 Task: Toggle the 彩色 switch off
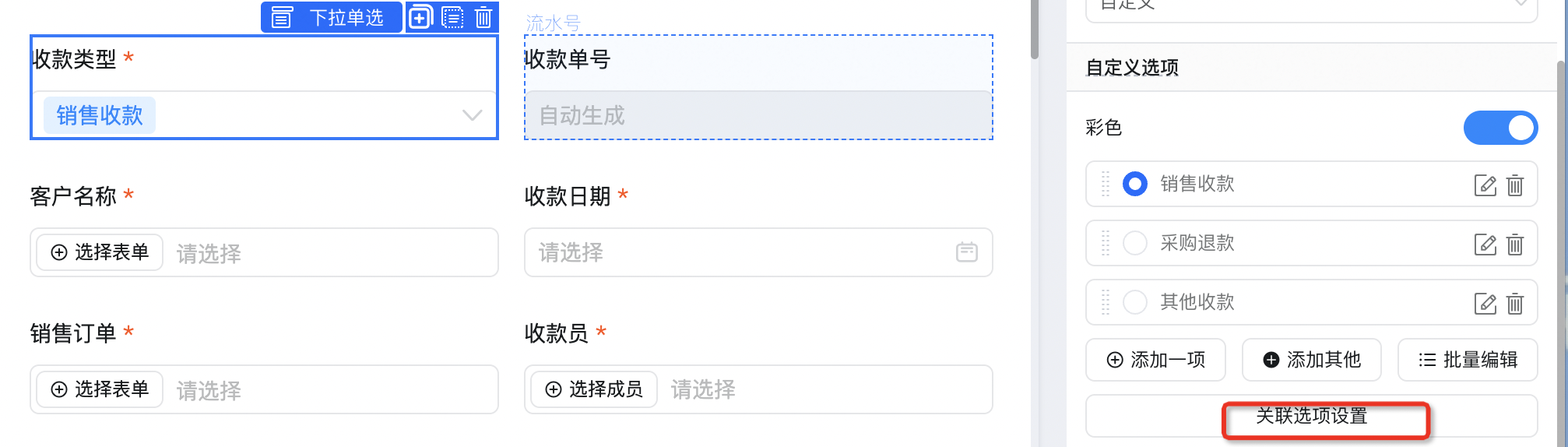[1500, 128]
